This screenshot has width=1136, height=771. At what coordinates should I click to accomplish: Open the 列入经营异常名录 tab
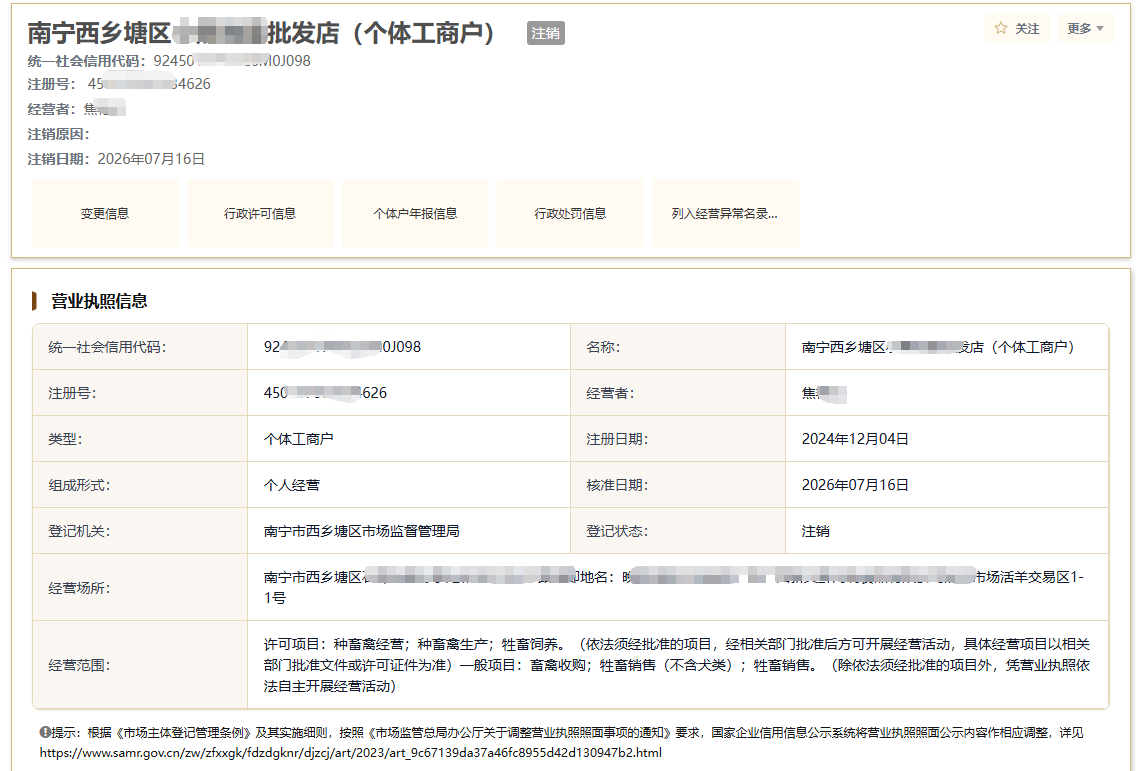(725, 213)
